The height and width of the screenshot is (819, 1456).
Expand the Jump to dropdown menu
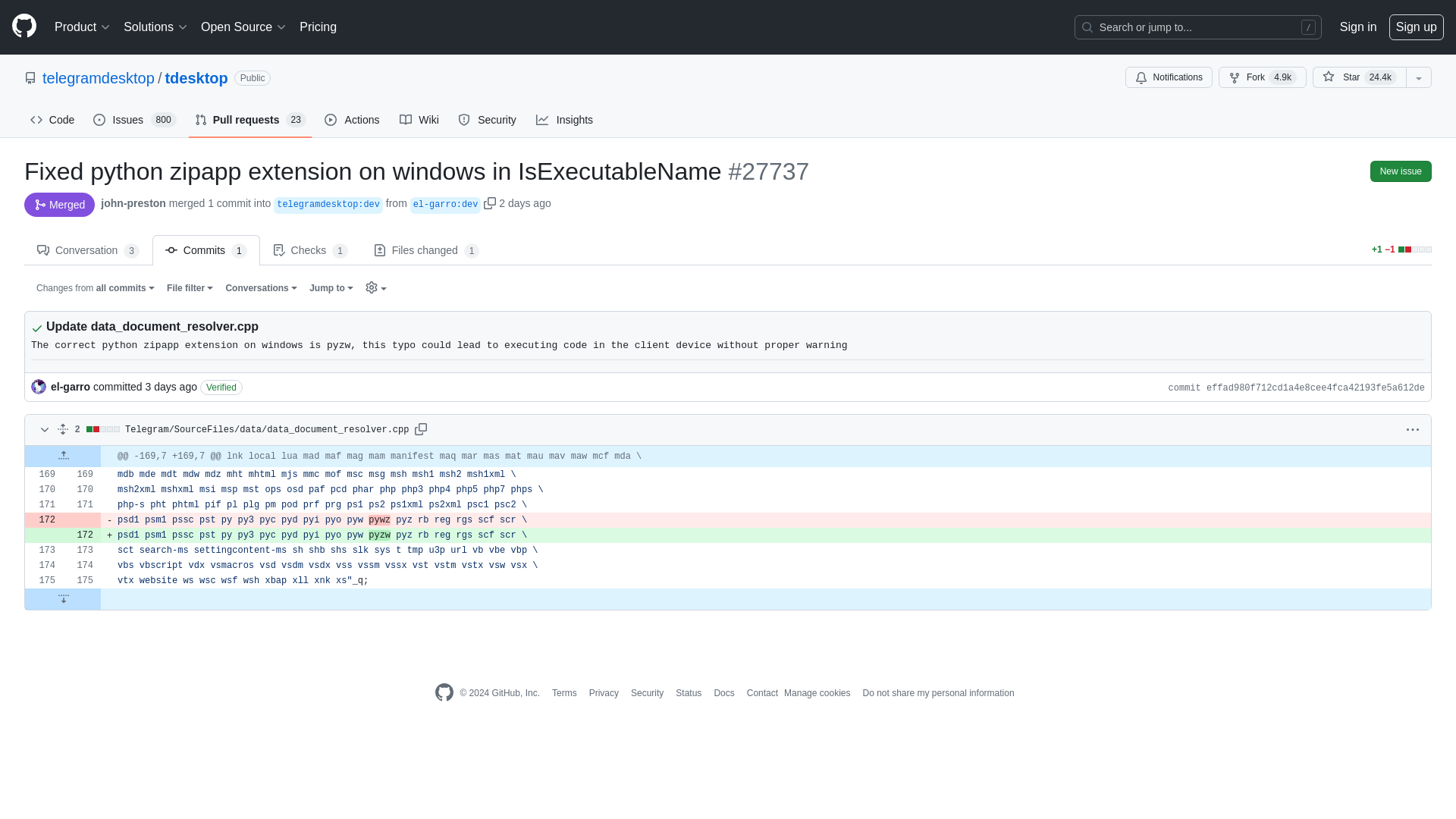click(331, 288)
